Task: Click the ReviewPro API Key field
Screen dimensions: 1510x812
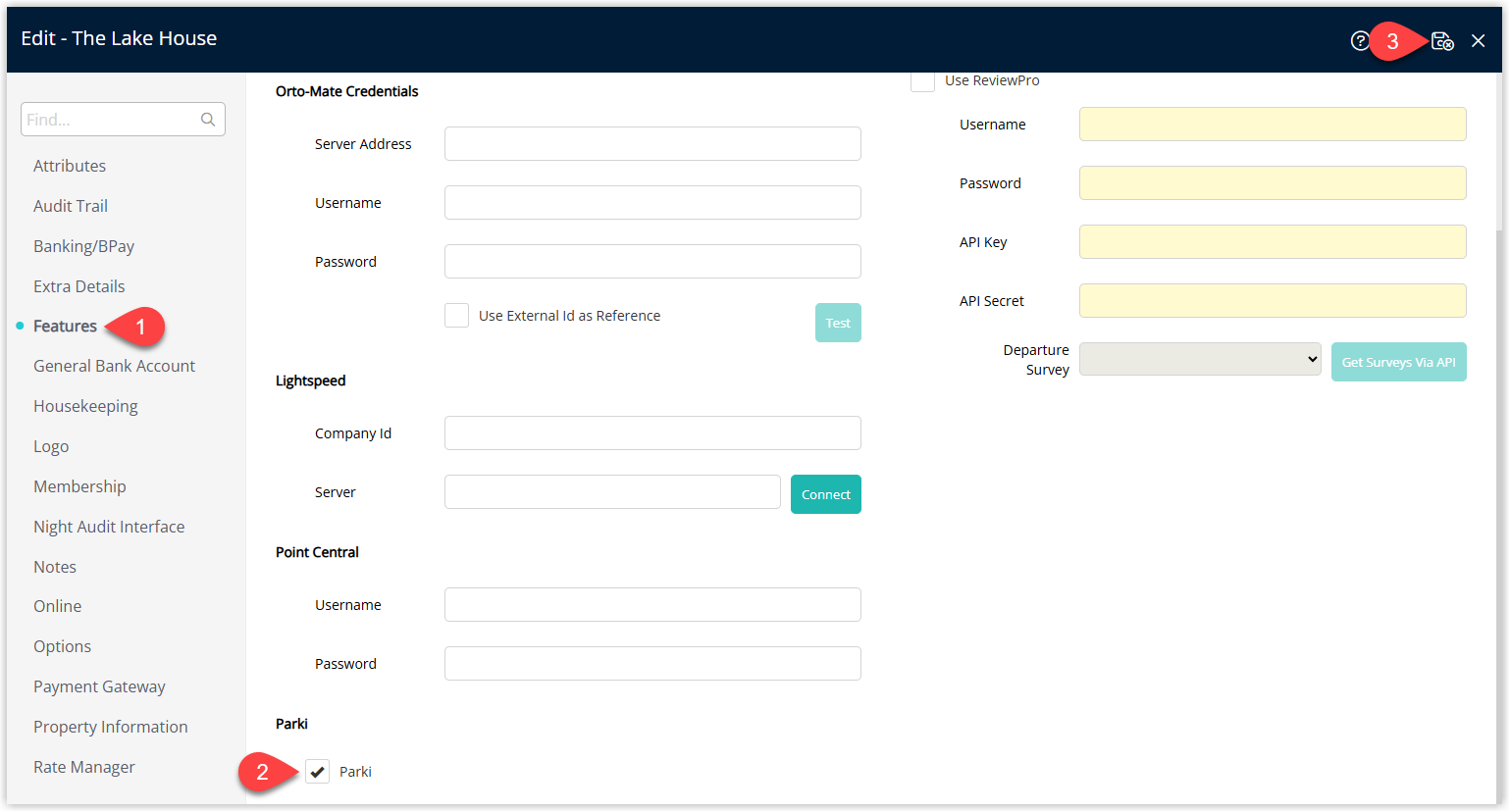Action: (1273, 242)
